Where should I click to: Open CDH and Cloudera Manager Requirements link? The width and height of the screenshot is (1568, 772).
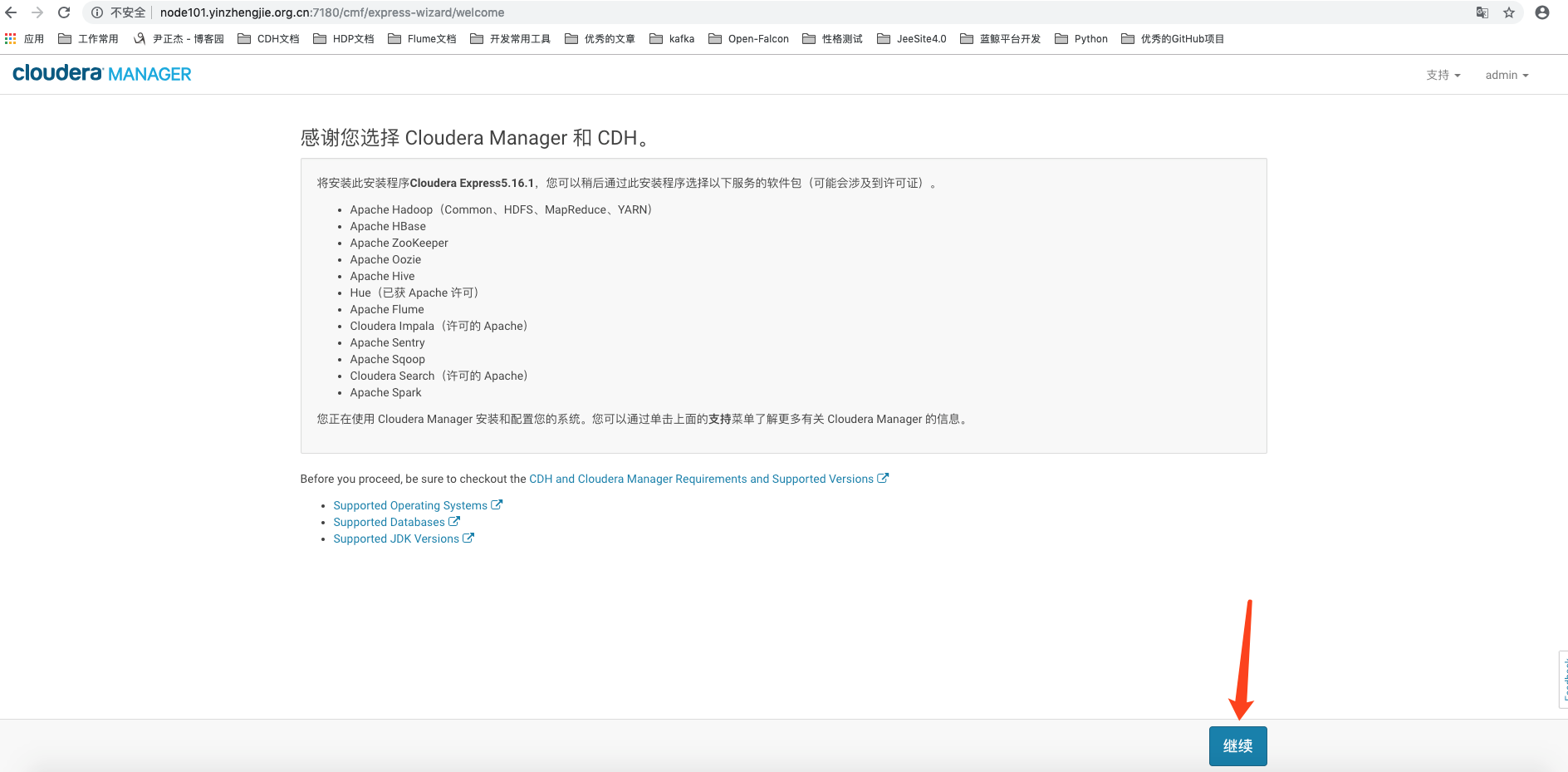coord(708,479)
